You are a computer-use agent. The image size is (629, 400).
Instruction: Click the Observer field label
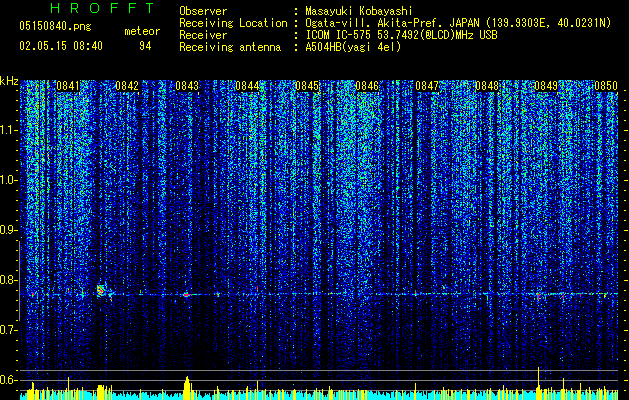[203, 11]
